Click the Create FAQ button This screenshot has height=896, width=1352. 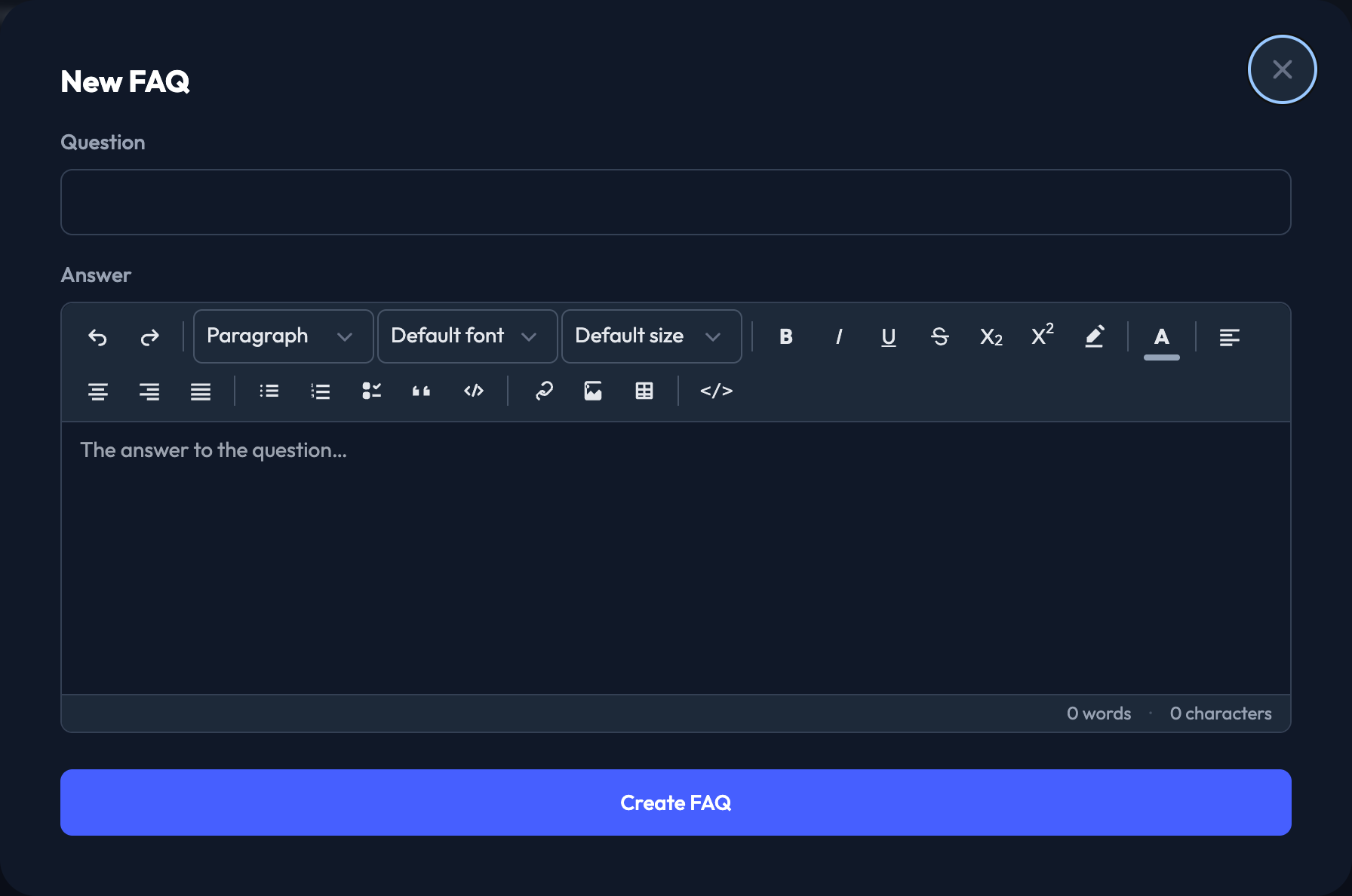pos(676,802)
